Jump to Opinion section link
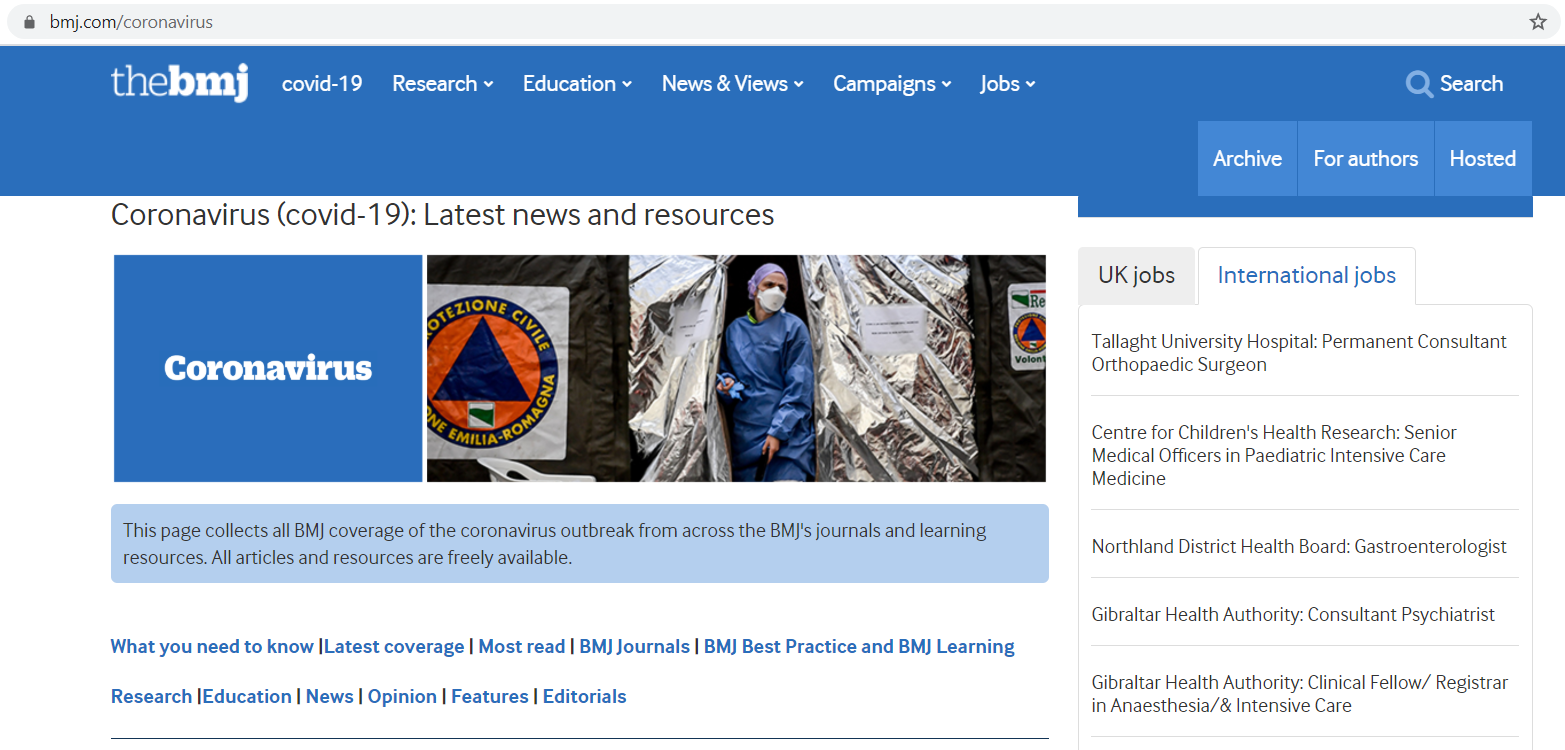The height and width of the screenshot is (750, 1565). point(402,697)
